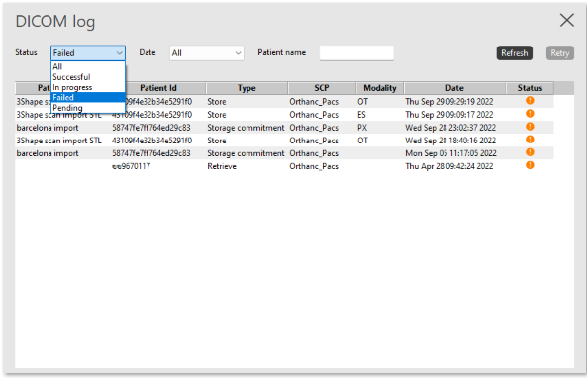Focus the Patient name input field
Image resolution: width=587 pixels, height=378 pixels.
[x=356, y=53]
